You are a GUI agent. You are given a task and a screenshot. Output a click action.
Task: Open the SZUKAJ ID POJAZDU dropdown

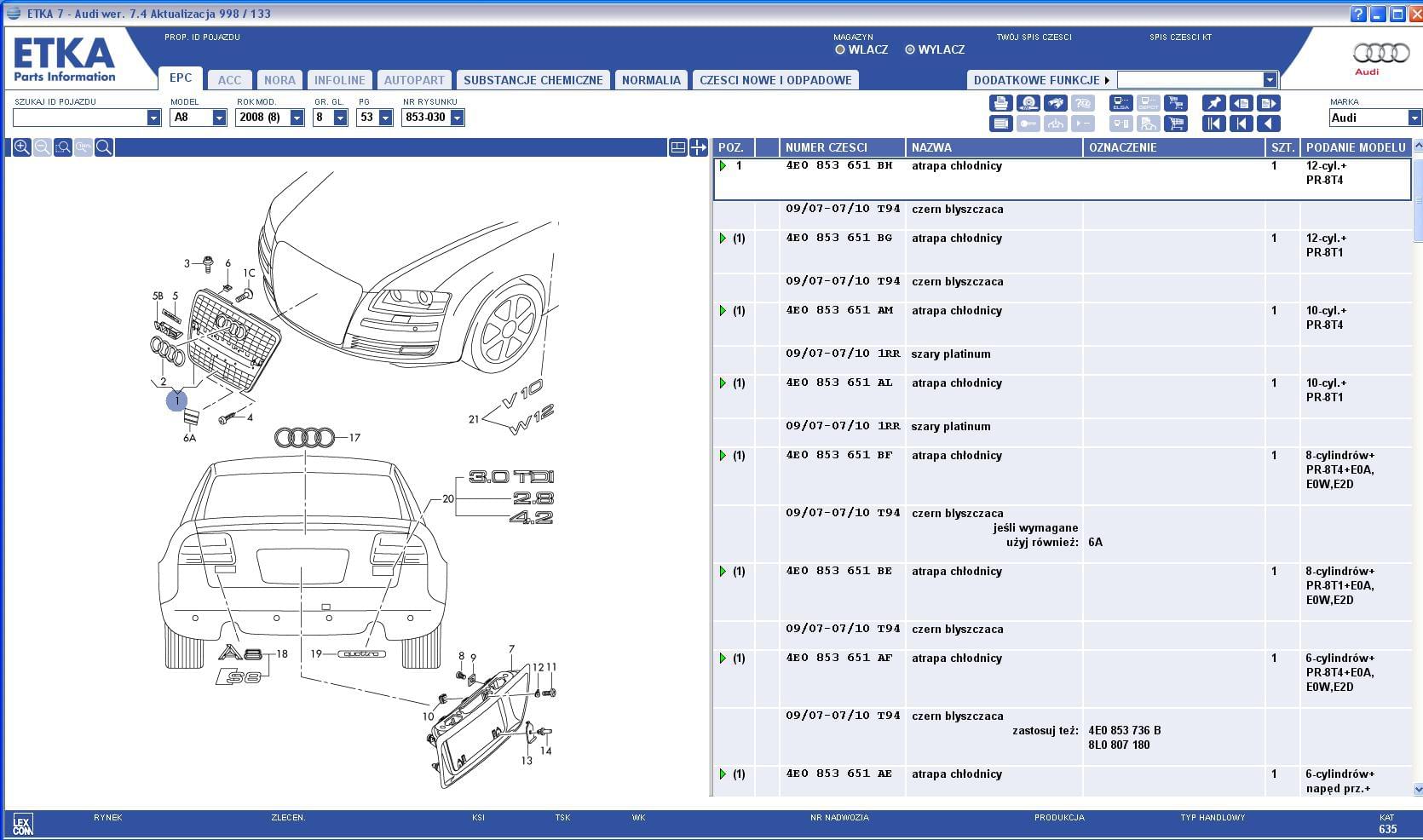[x=153, y=118]
